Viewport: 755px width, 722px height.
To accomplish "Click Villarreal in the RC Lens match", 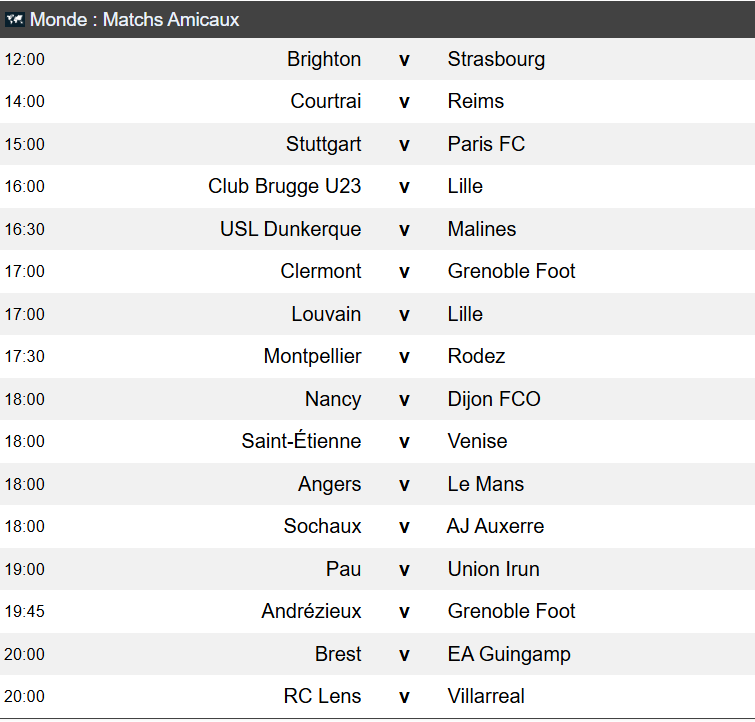I will coord(486,696).
